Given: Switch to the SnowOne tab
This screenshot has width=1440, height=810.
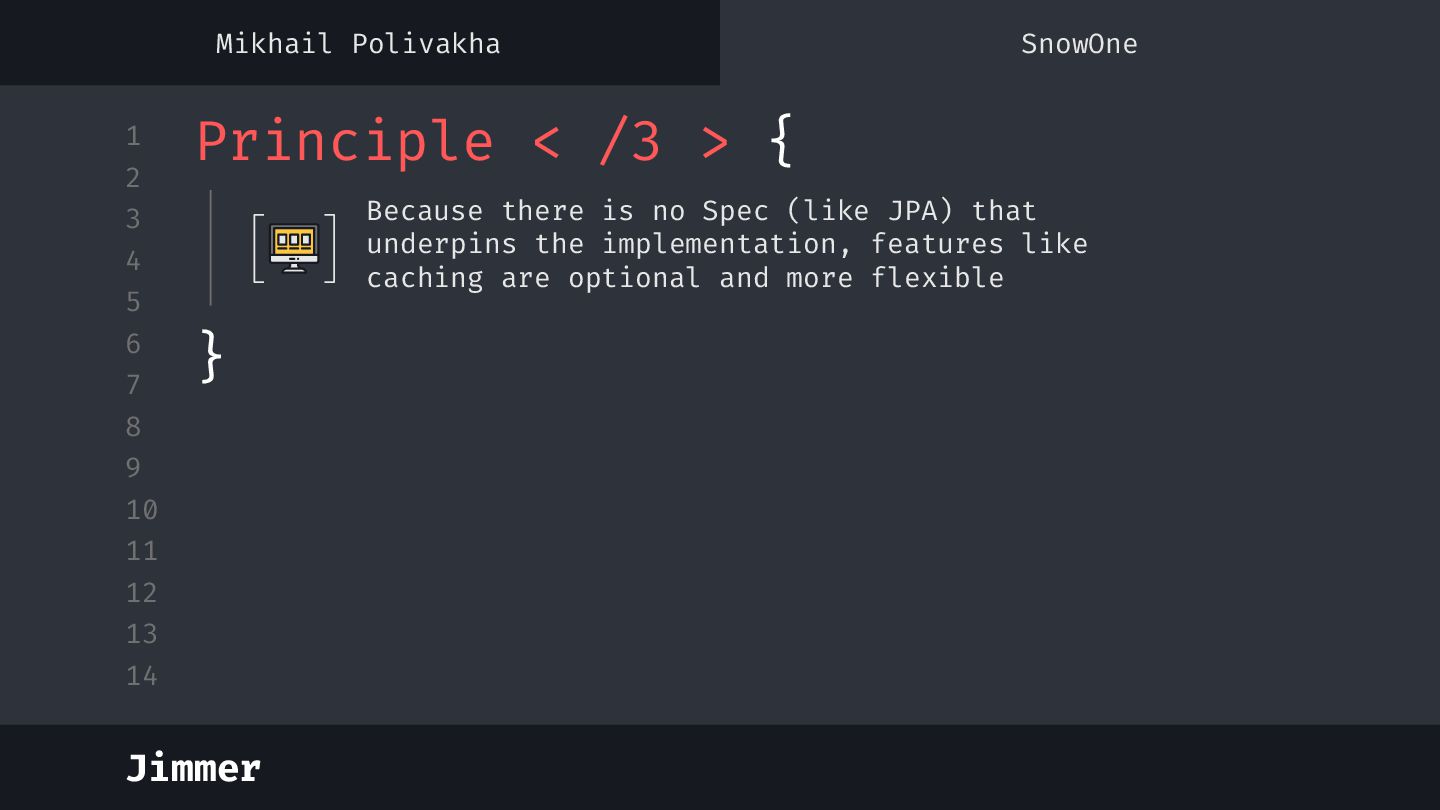Looking at the screenshot, I should [1078, 44].
